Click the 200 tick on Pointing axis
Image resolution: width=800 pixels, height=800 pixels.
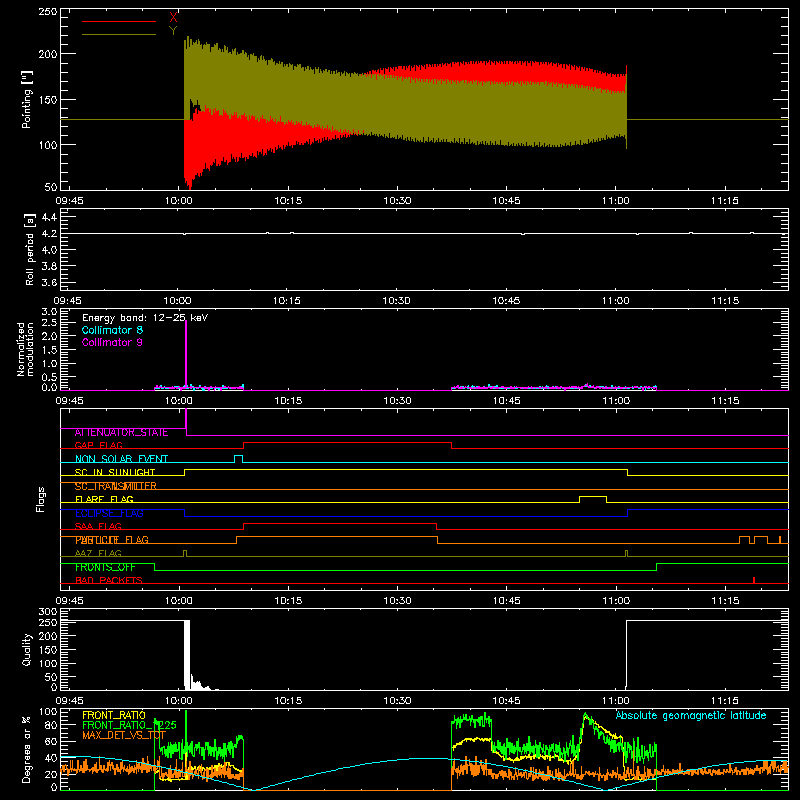[48, 54]
